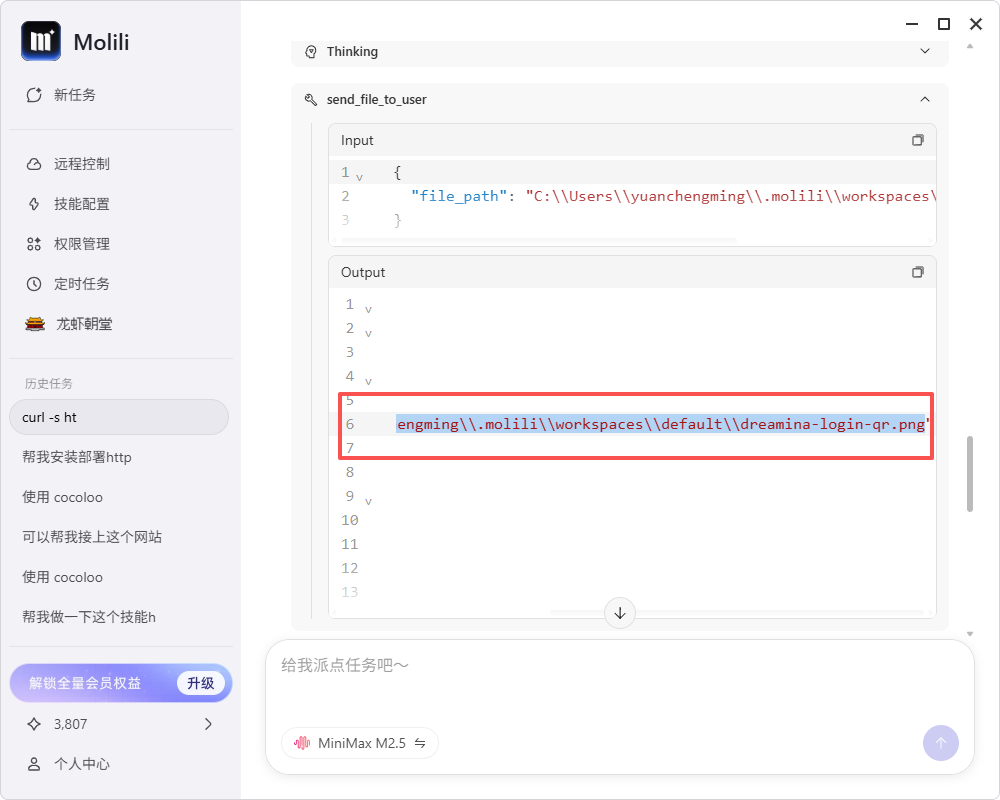Open 技能配置 skill settings
This screenshot has width=1000, height=800.
pos(81,204)
